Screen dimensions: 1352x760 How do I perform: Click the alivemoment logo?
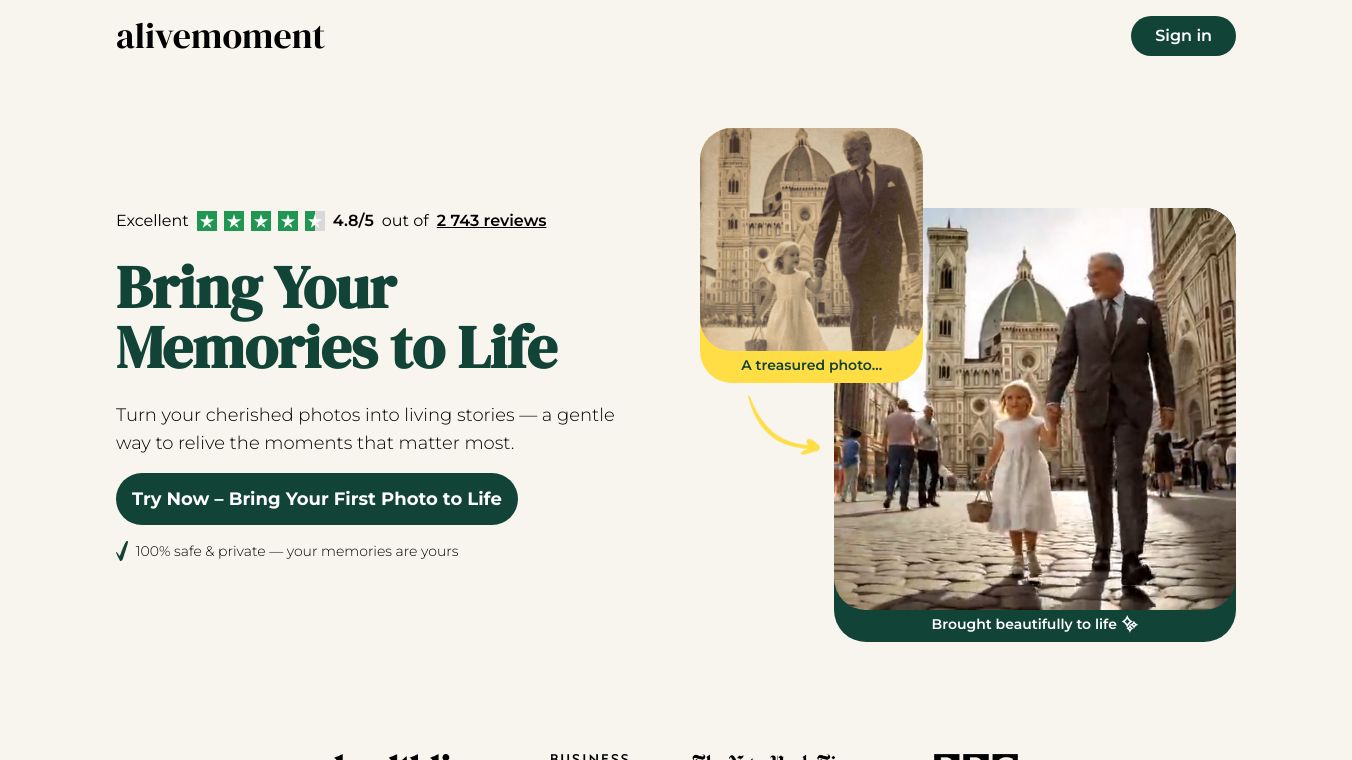[220, 37]
